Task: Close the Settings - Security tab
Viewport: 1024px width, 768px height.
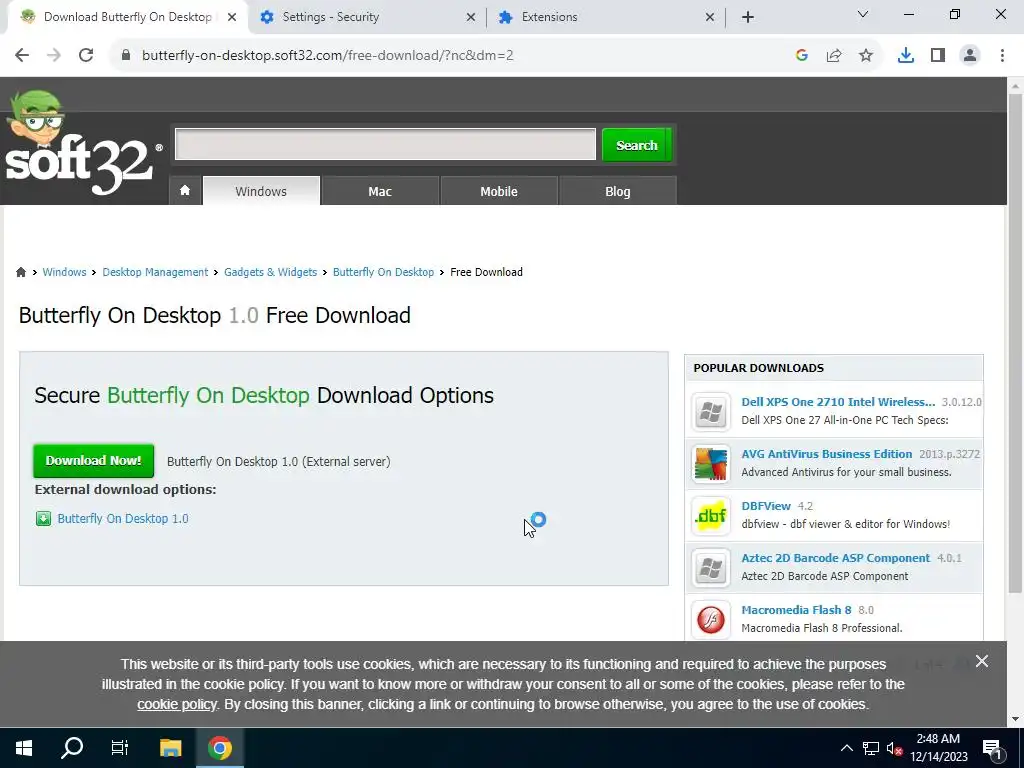Action: click(471, 17)
